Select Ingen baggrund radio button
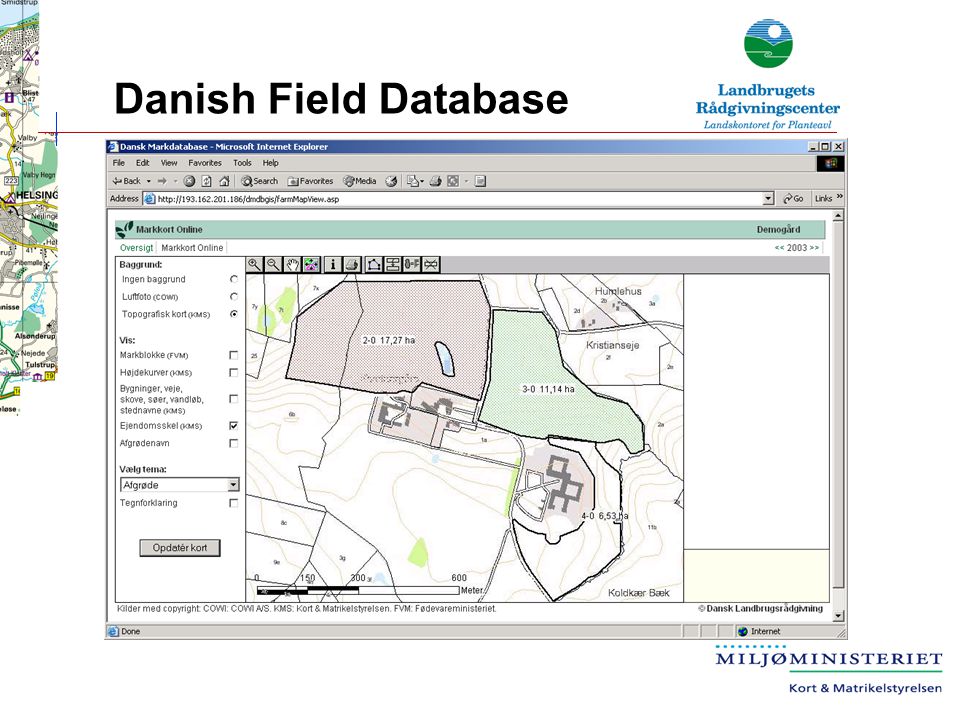Viewport: 960px width, 720px height. click(x=234, y=279)
